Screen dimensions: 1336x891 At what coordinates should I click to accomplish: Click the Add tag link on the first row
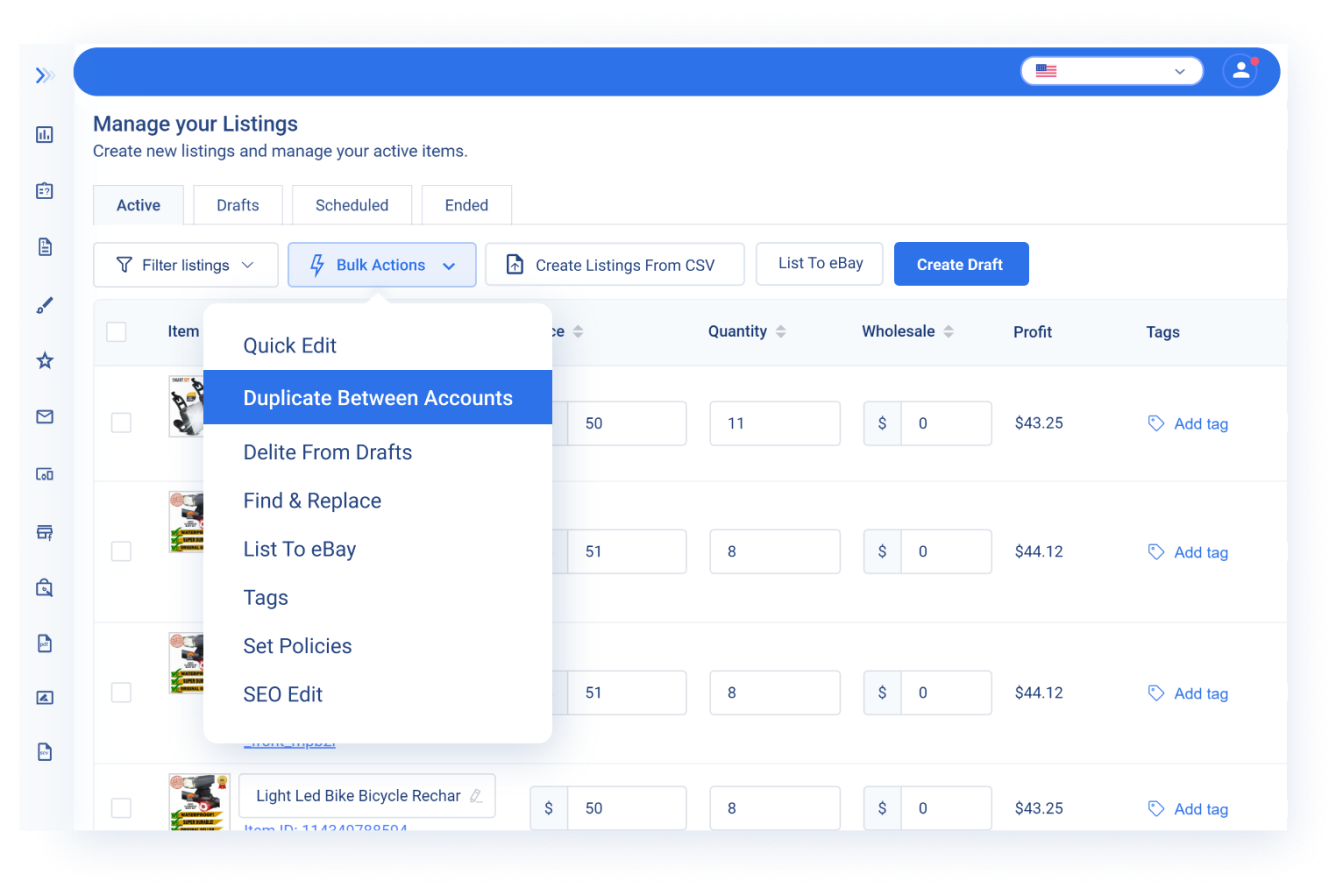coord(1199,423)
